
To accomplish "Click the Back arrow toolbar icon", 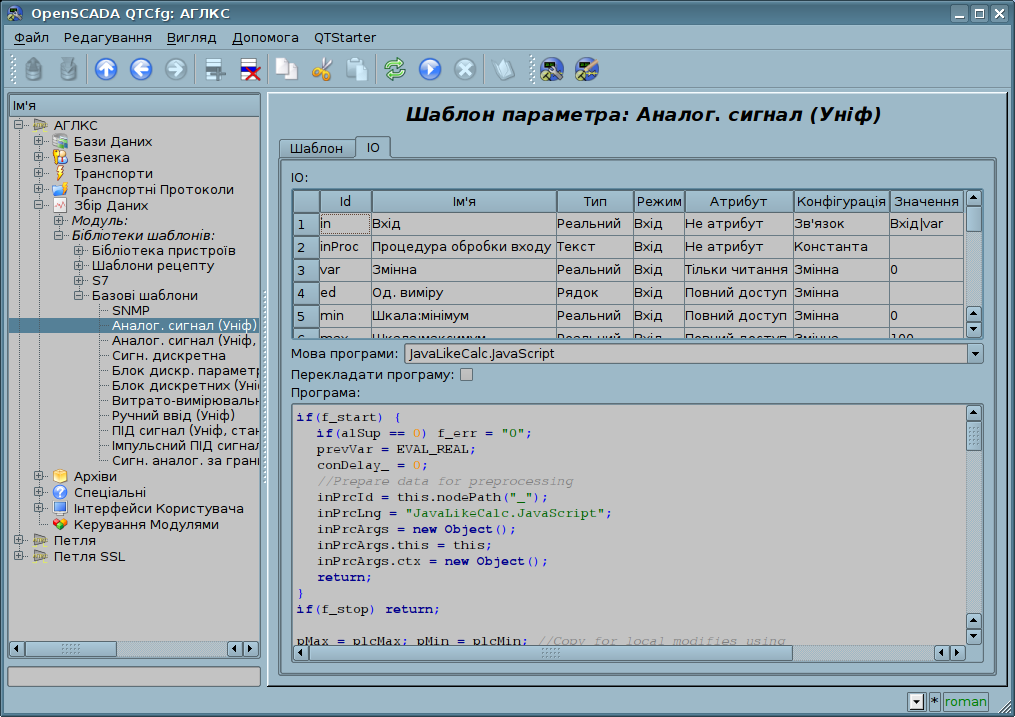I will point(141,69).
